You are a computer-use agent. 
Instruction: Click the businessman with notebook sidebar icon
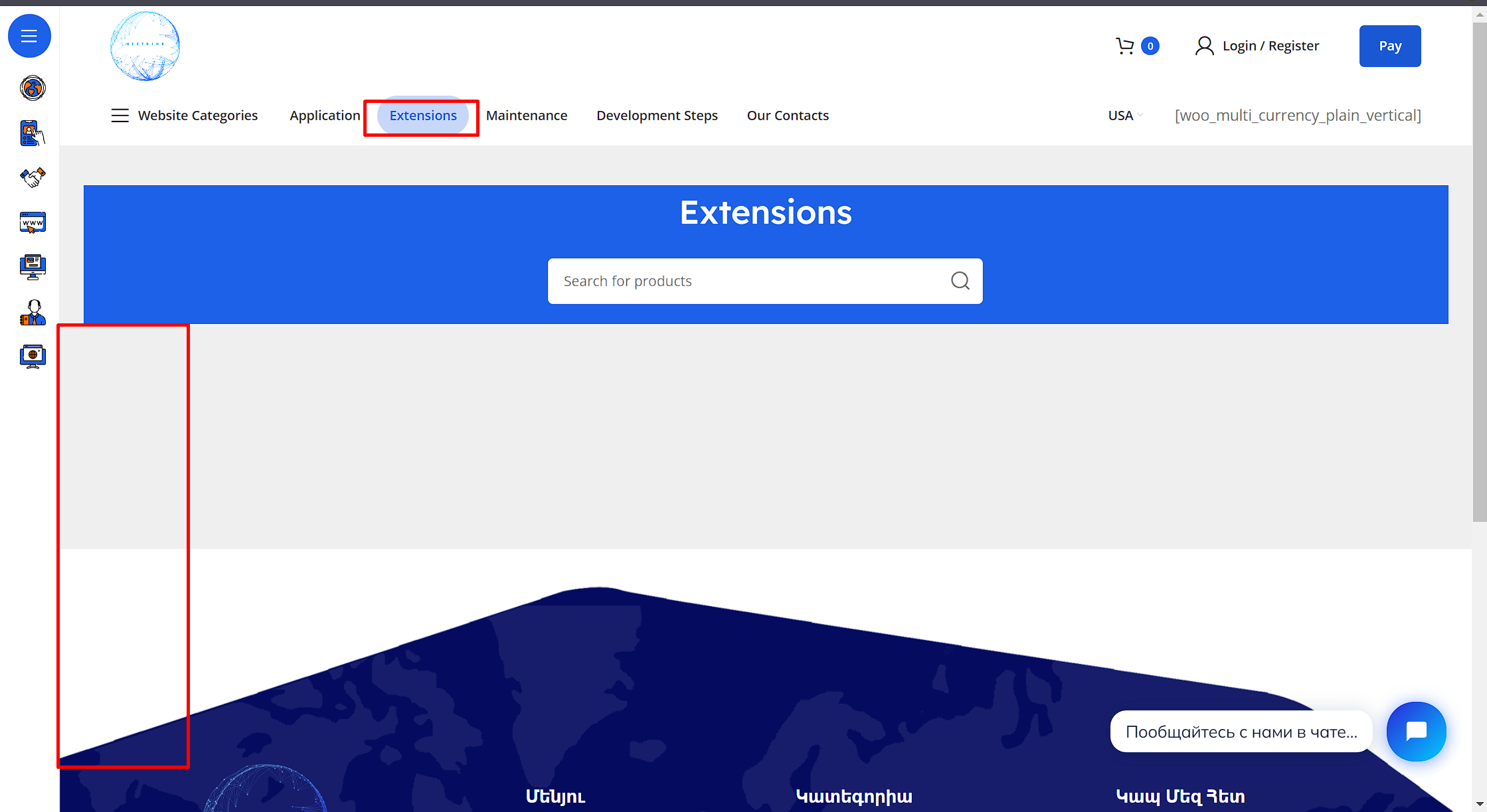pyautogui.click(x=33, y=312)
